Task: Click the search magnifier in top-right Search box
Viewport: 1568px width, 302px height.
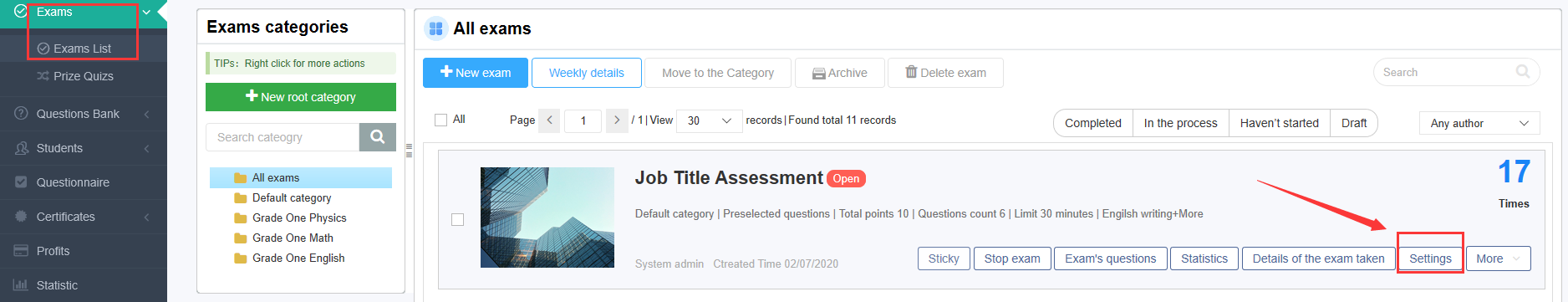Action: (x=1523, y=72)
